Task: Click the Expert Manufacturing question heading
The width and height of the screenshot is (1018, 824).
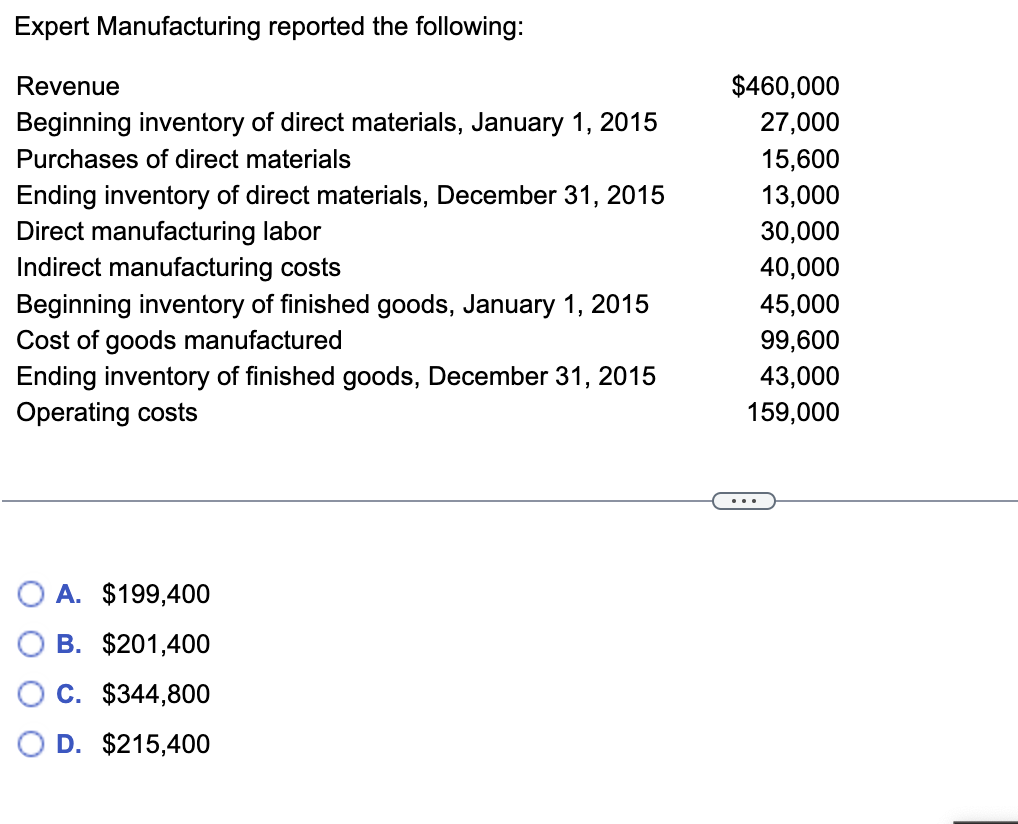Action: [x=267, y=26]
